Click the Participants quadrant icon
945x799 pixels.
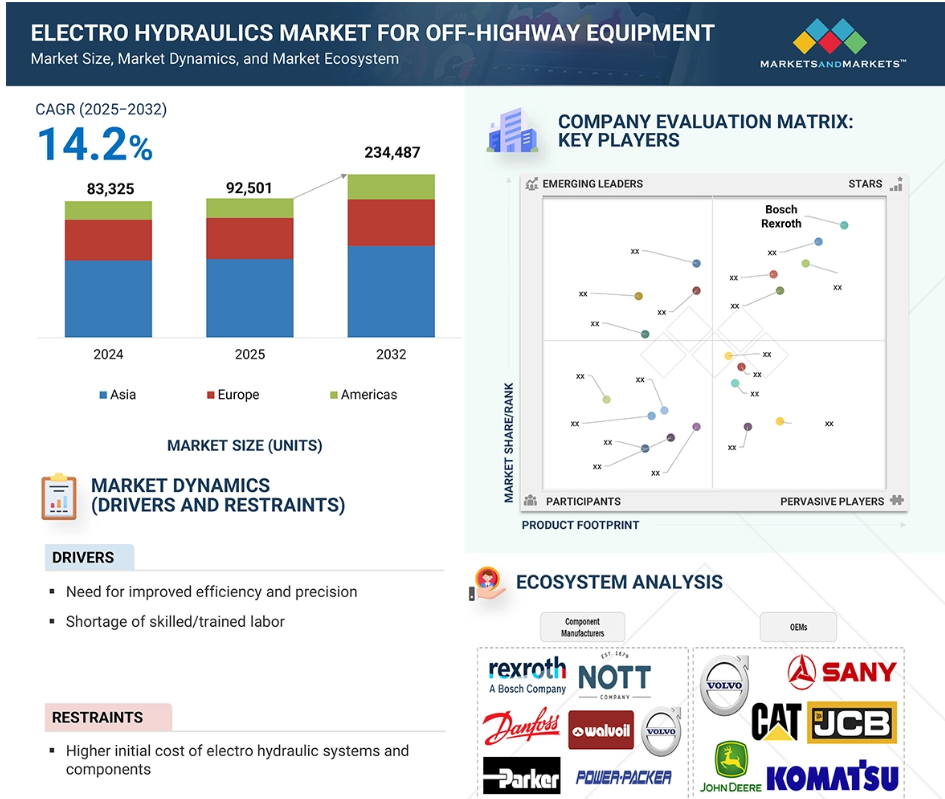[530, 500]
